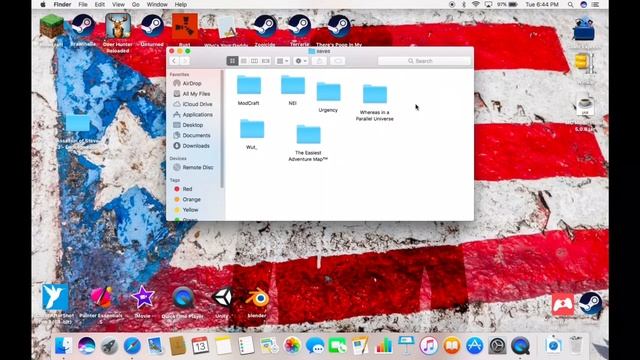Click the Finder Search field
The width and height of the screenshot is (640, 360).
pyautogui.click(x=424, y=61)
